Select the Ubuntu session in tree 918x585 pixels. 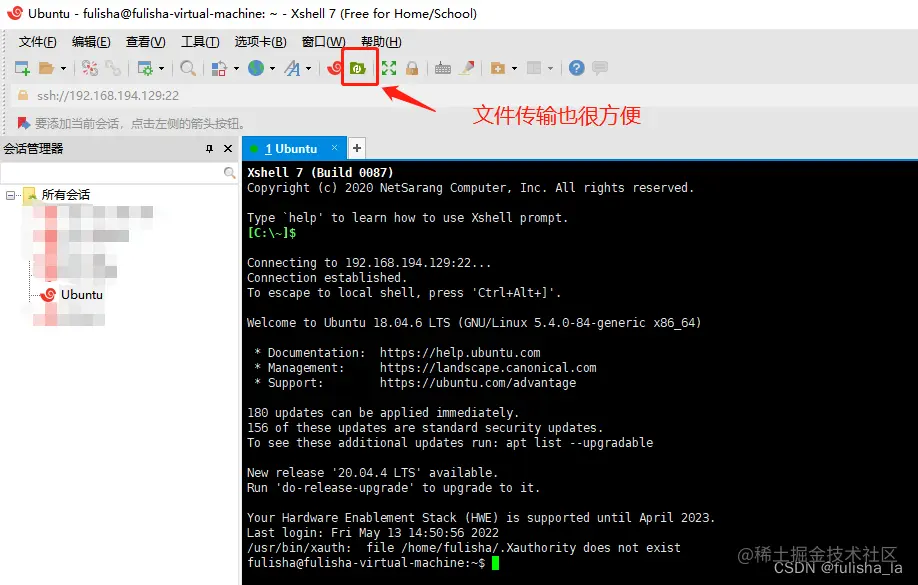point(81,295)
